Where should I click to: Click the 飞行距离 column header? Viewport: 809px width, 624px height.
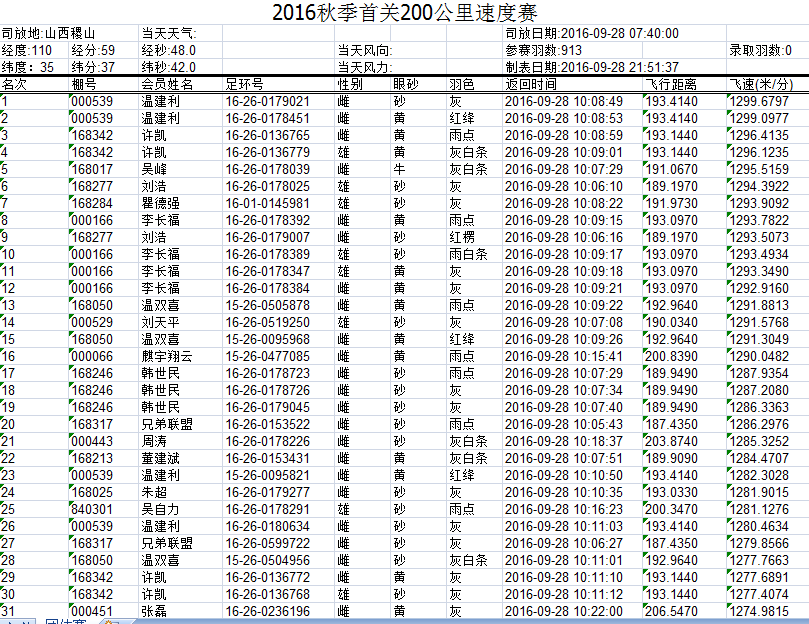671,84
